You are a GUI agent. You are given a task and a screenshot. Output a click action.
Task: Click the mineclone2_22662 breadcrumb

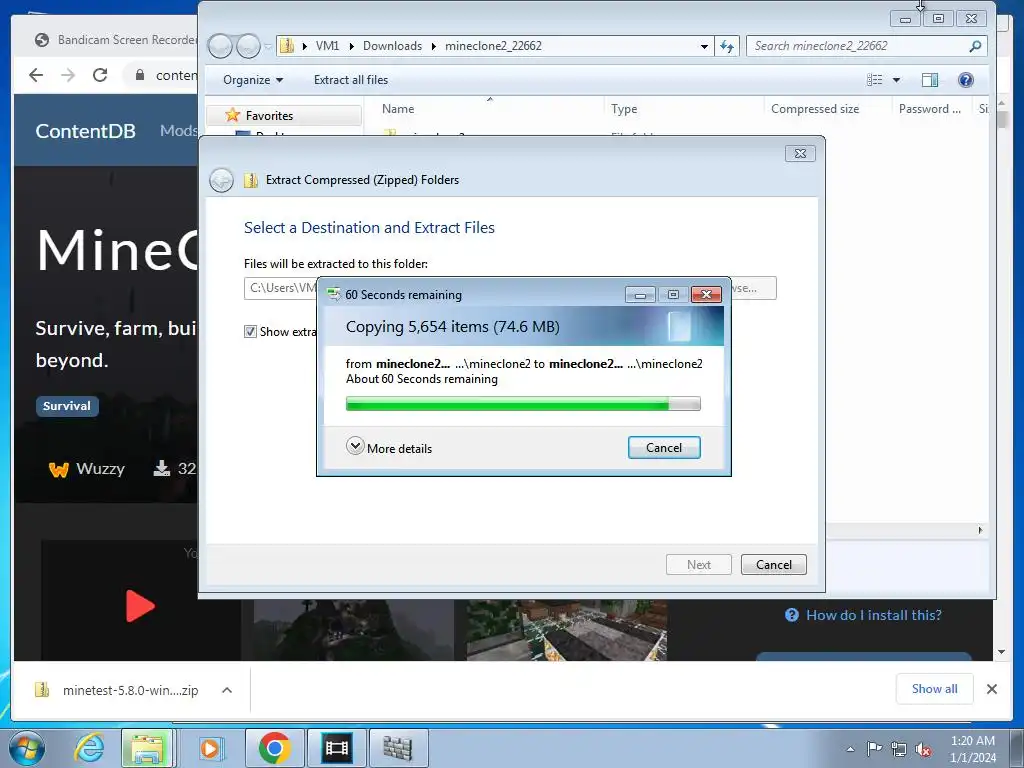coord(493,46)
